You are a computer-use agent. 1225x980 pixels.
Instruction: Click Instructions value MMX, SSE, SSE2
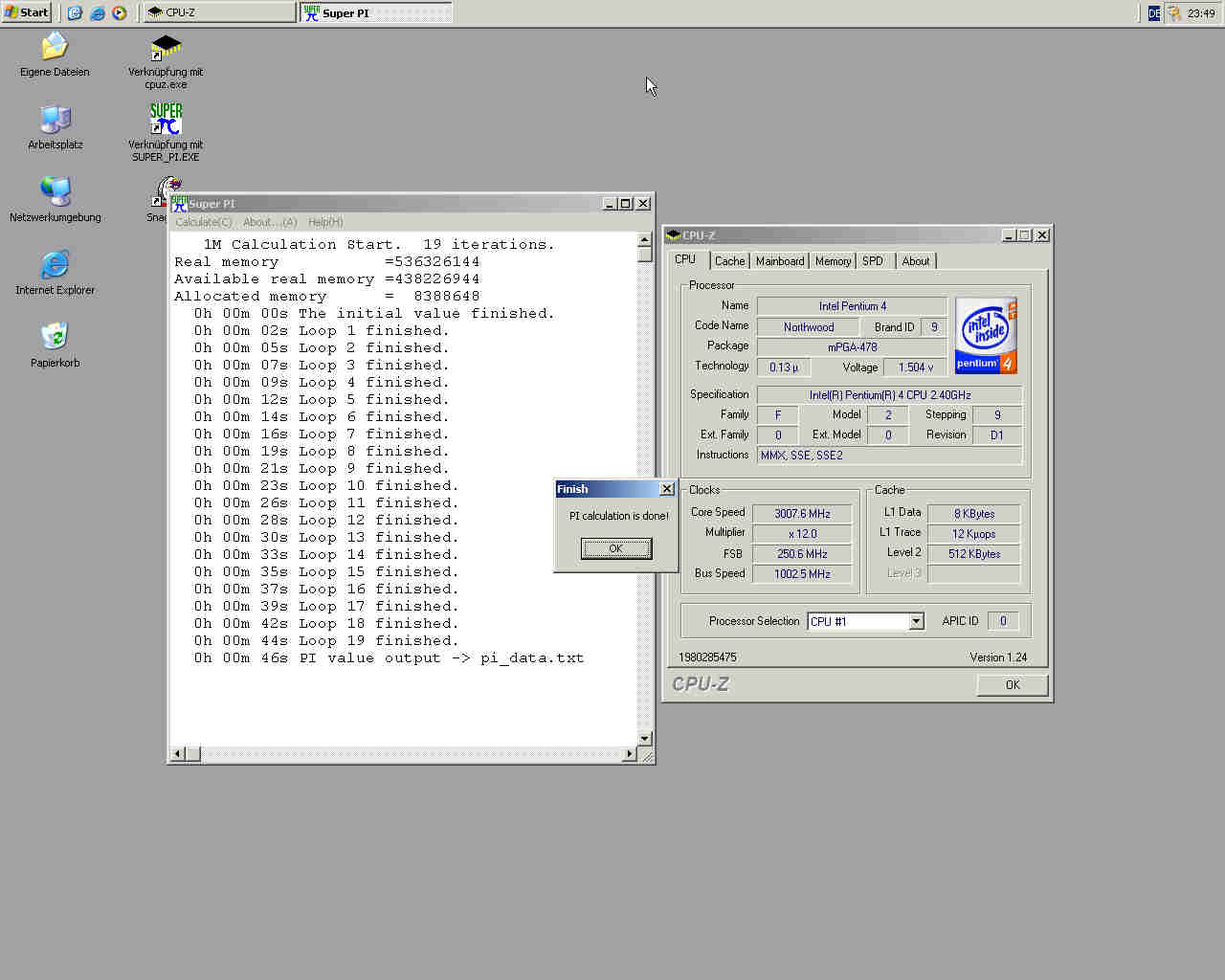pyautogui.click(x=889, y=456)
